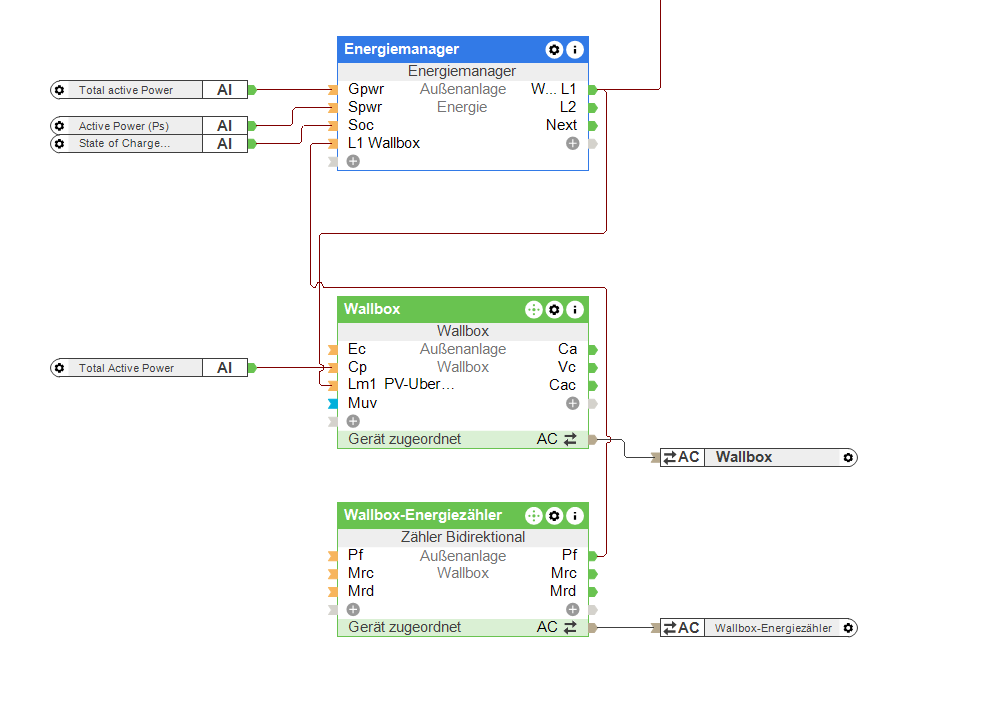Add output with plus on Energiemanager block
The image size is (983, 708).
572,144
